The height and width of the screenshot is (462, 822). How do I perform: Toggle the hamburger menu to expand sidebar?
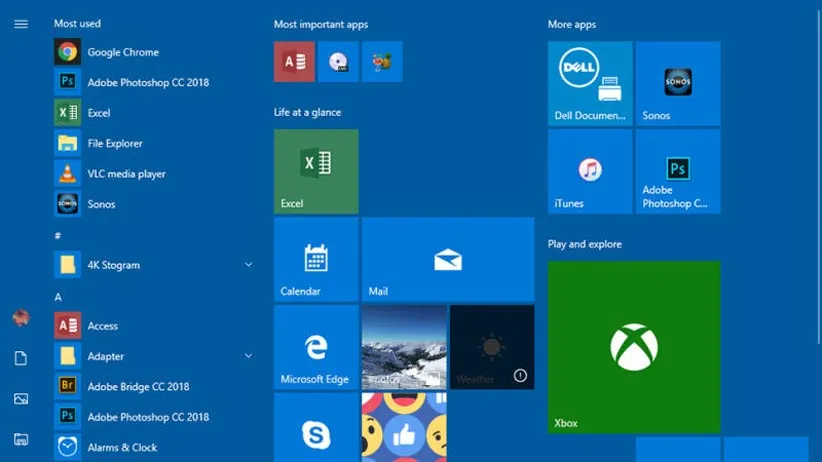point(21,24)
